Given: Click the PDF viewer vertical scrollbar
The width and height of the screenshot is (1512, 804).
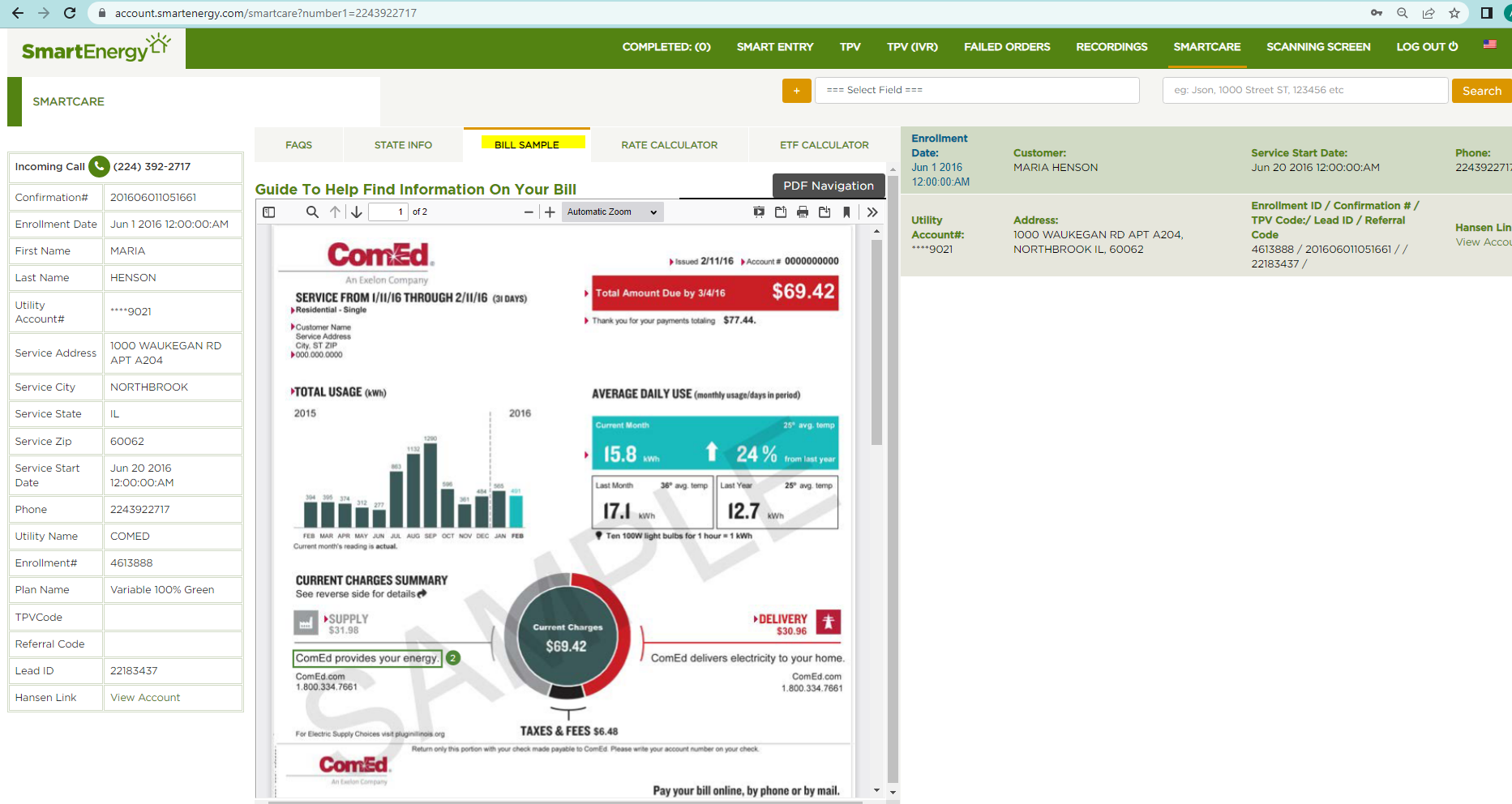Looking at the screenshot, I should tap(876, 340).
